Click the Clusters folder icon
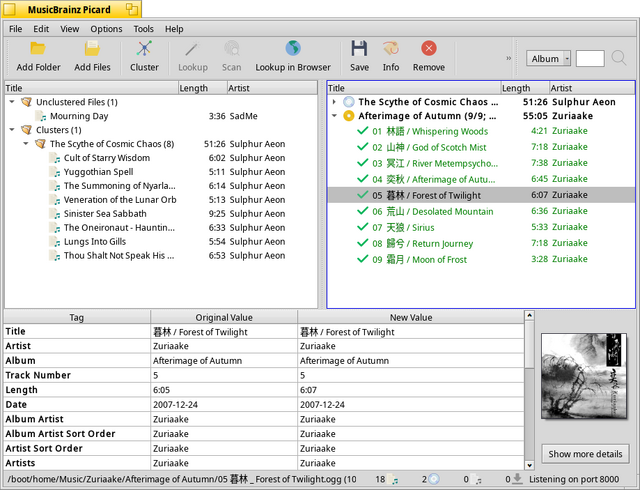This screenshot has height=490, width=640. coord(27,130)
